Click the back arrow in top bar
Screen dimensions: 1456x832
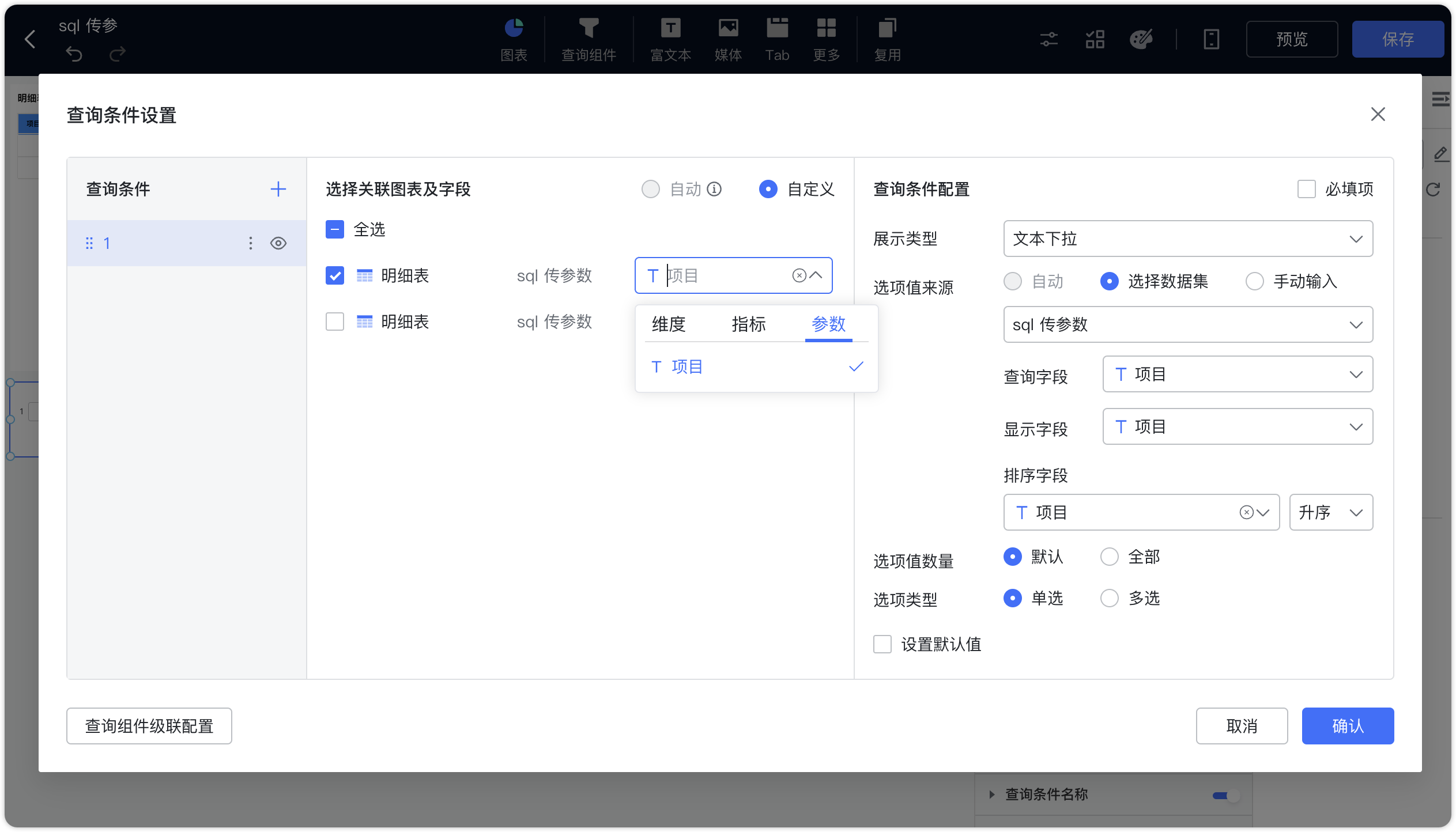pyautogui.click(x=31, y=39)
